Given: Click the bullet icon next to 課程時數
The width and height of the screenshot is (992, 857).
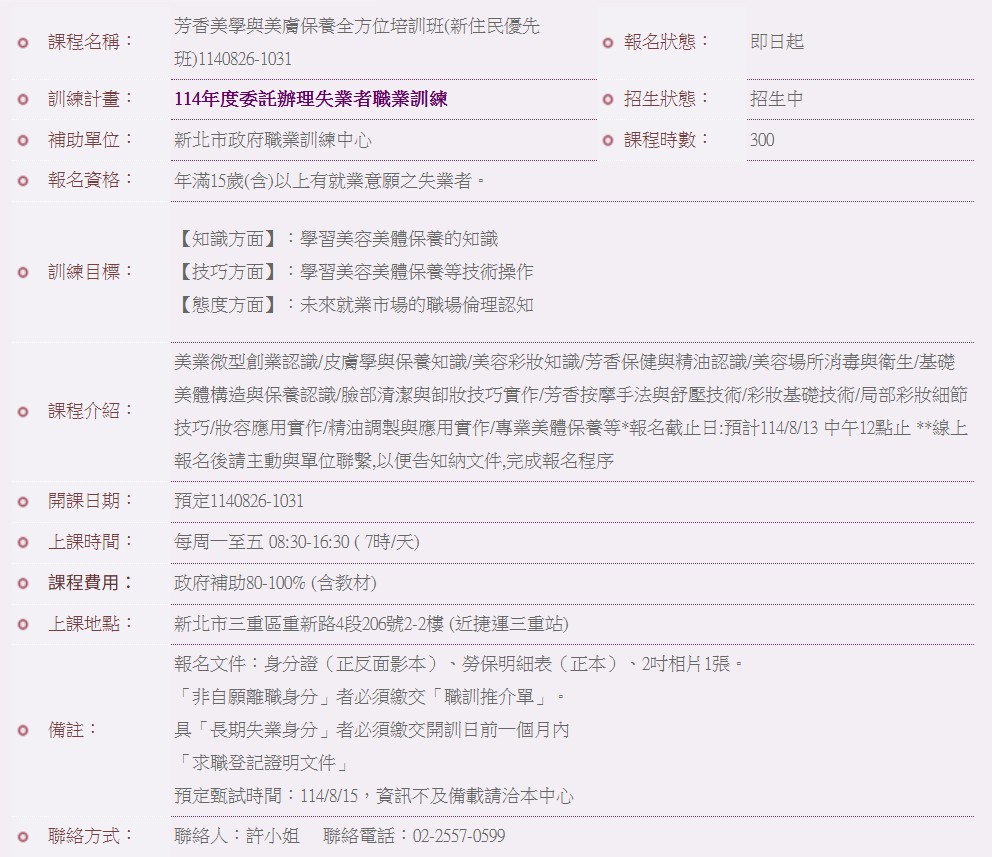Looking at the screenshot, I should 607,141.
